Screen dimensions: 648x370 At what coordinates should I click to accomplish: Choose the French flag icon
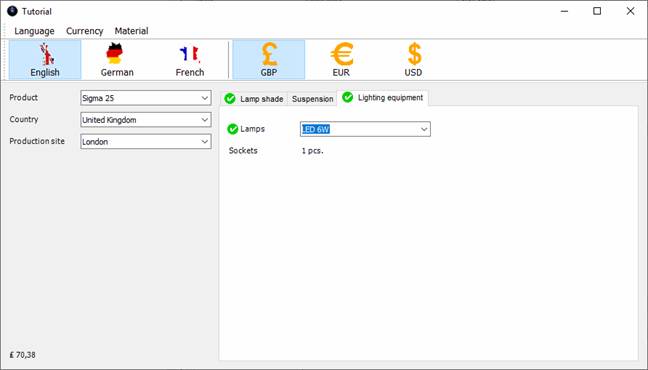(190, 54)
